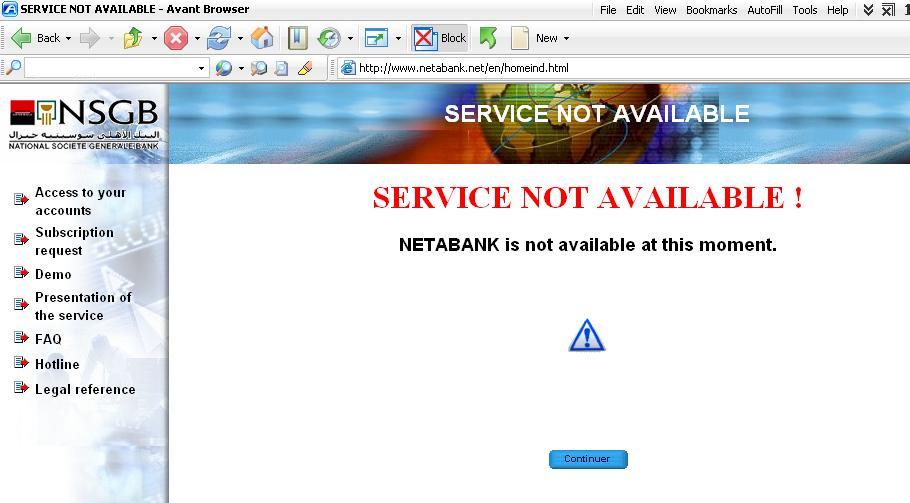
Task: Open the Tools menu
Action: 804,10
